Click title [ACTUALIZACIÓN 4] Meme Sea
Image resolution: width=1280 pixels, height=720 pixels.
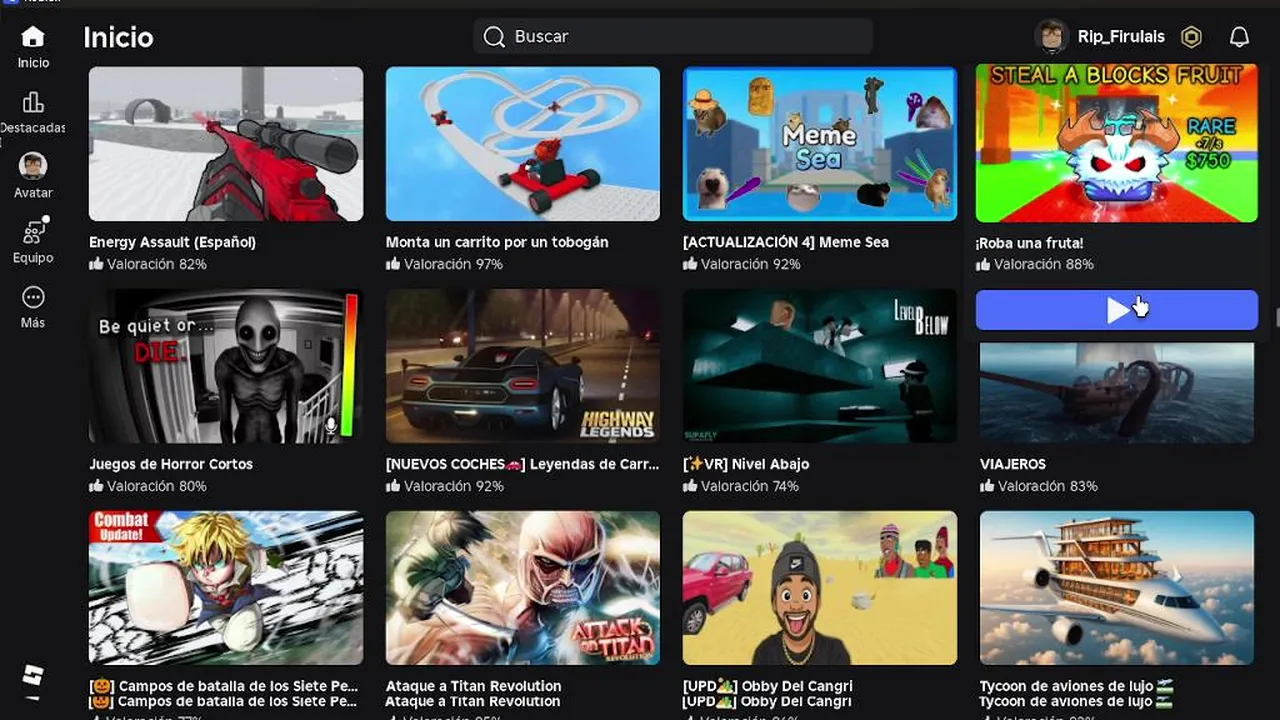click(x=786, y=242)
